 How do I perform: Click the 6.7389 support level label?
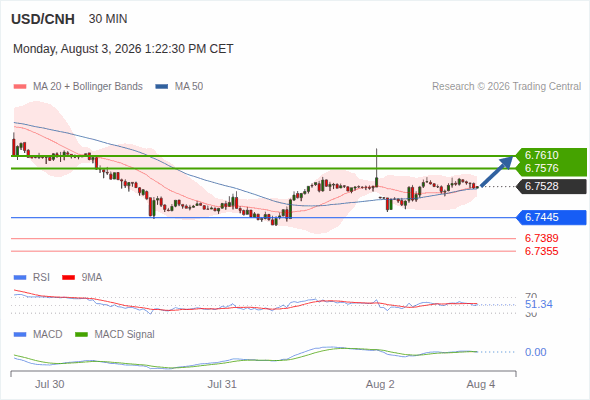pos(541,238)
